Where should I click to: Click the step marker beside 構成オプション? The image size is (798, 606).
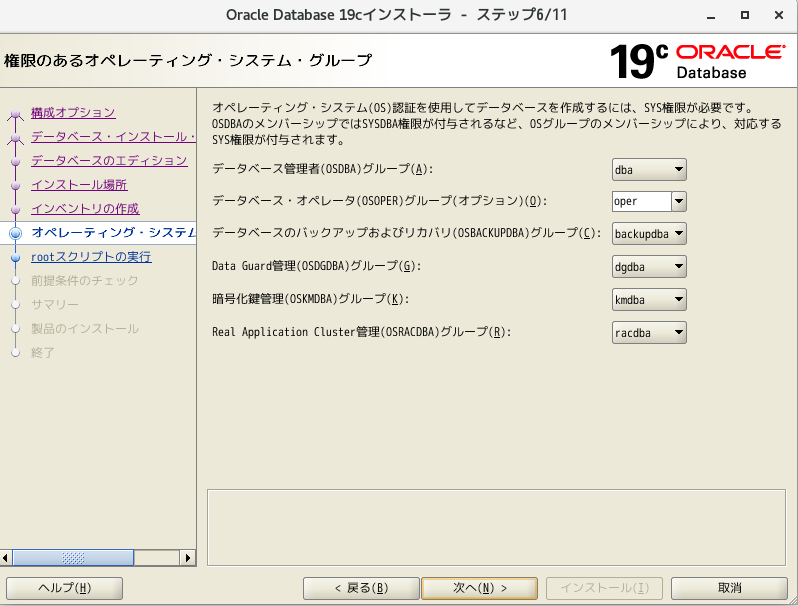(x=16, y=114)
